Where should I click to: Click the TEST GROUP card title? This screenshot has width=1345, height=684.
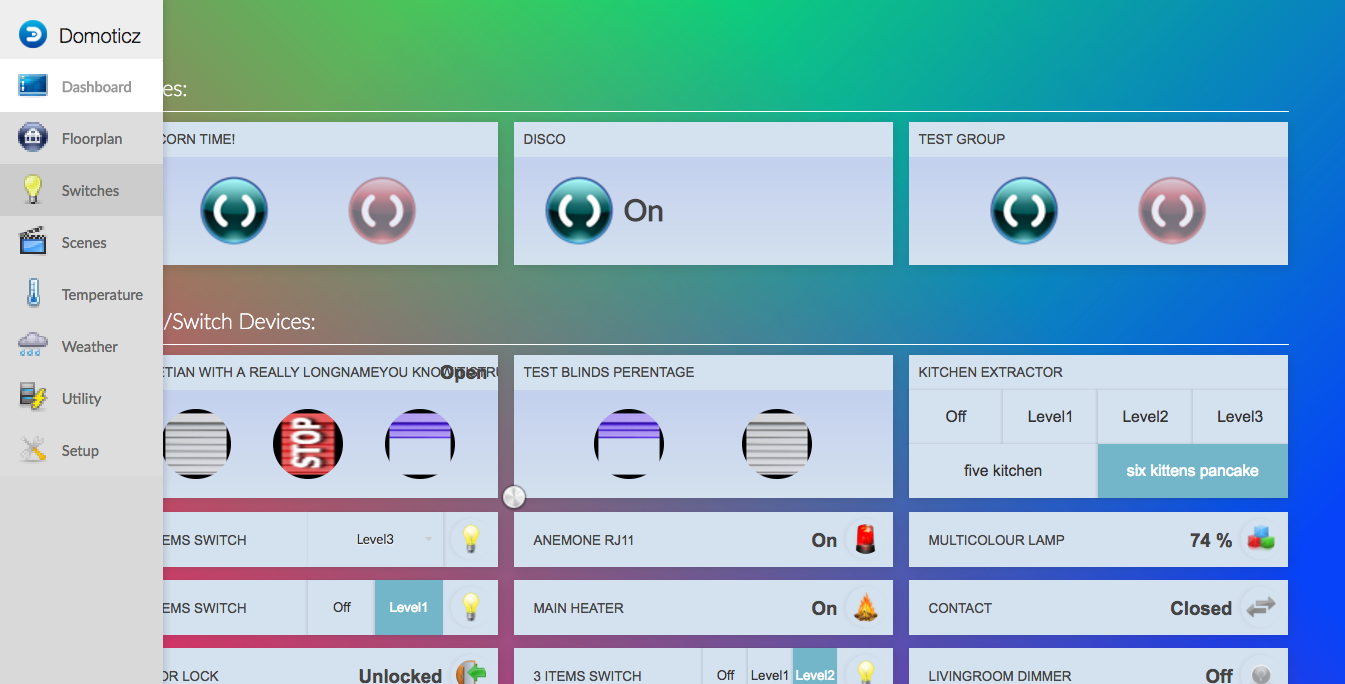click(962, 139)
